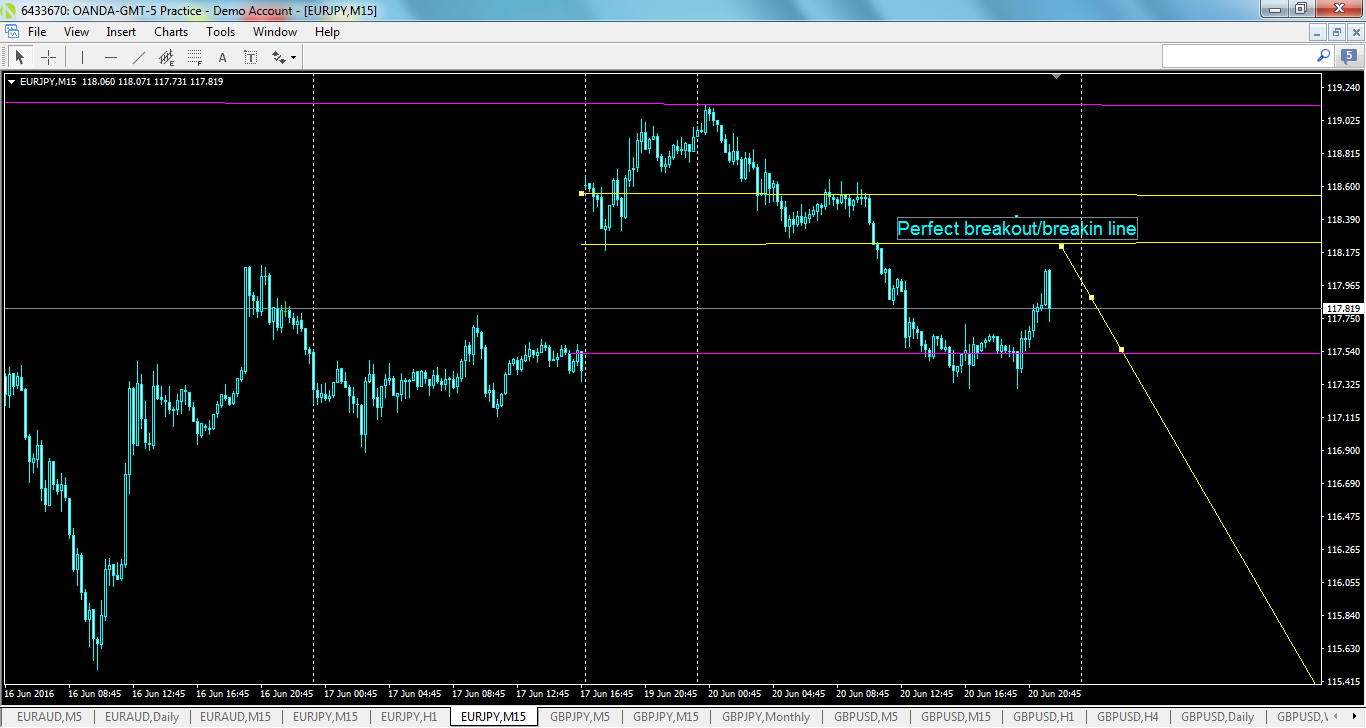
Task: Select the Trendline drawing tool
Action: coord(138,57)
